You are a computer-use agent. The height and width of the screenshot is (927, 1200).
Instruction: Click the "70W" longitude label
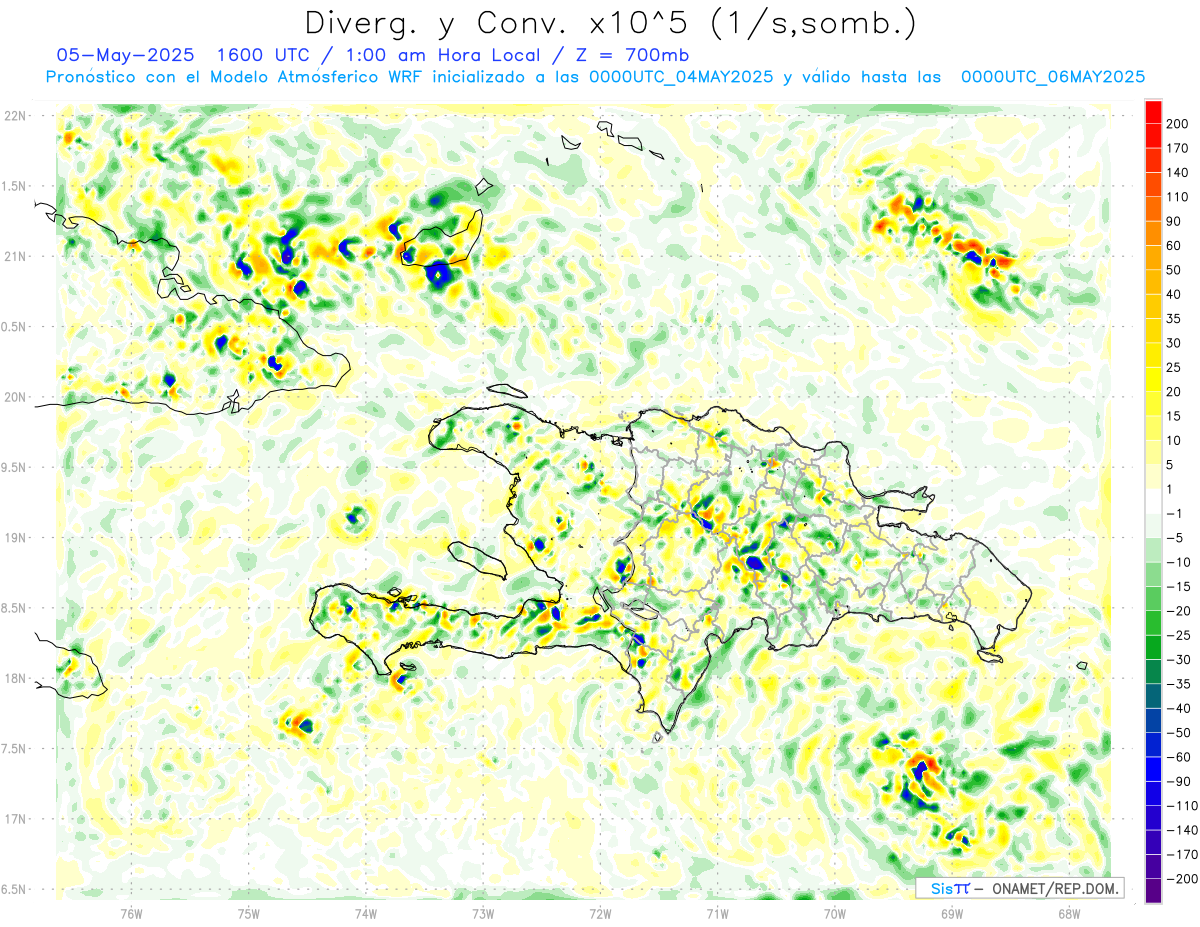point(835,914)
